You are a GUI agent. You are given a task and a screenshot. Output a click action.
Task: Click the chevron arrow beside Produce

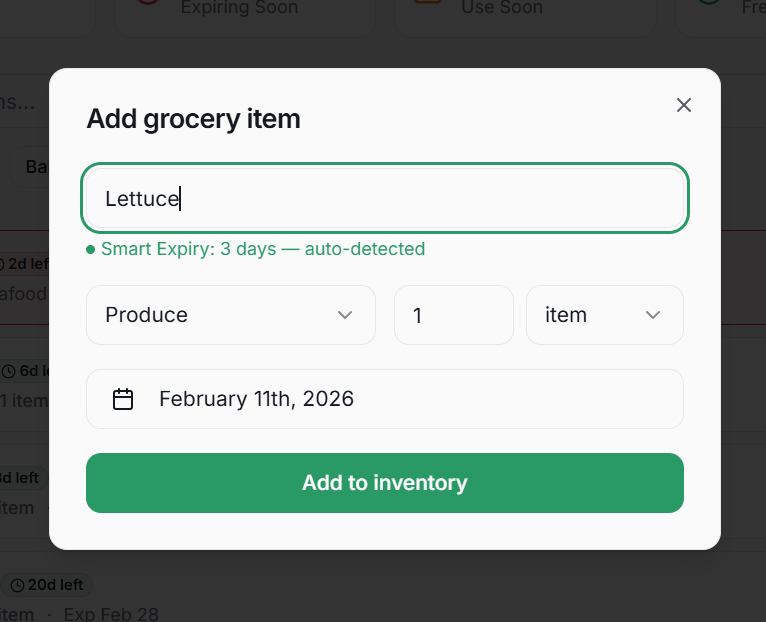345,315
